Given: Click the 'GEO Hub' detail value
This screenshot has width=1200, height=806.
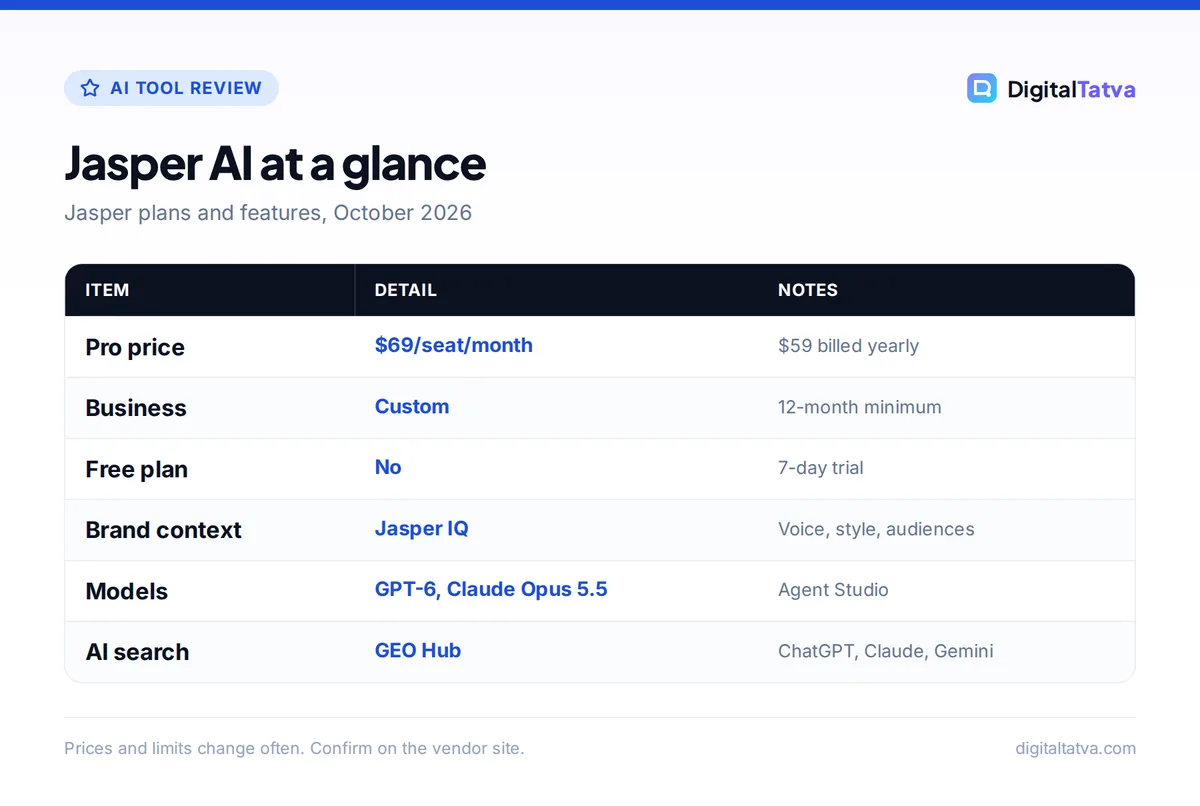Looking at the screenshot, I should click(418, 650).
